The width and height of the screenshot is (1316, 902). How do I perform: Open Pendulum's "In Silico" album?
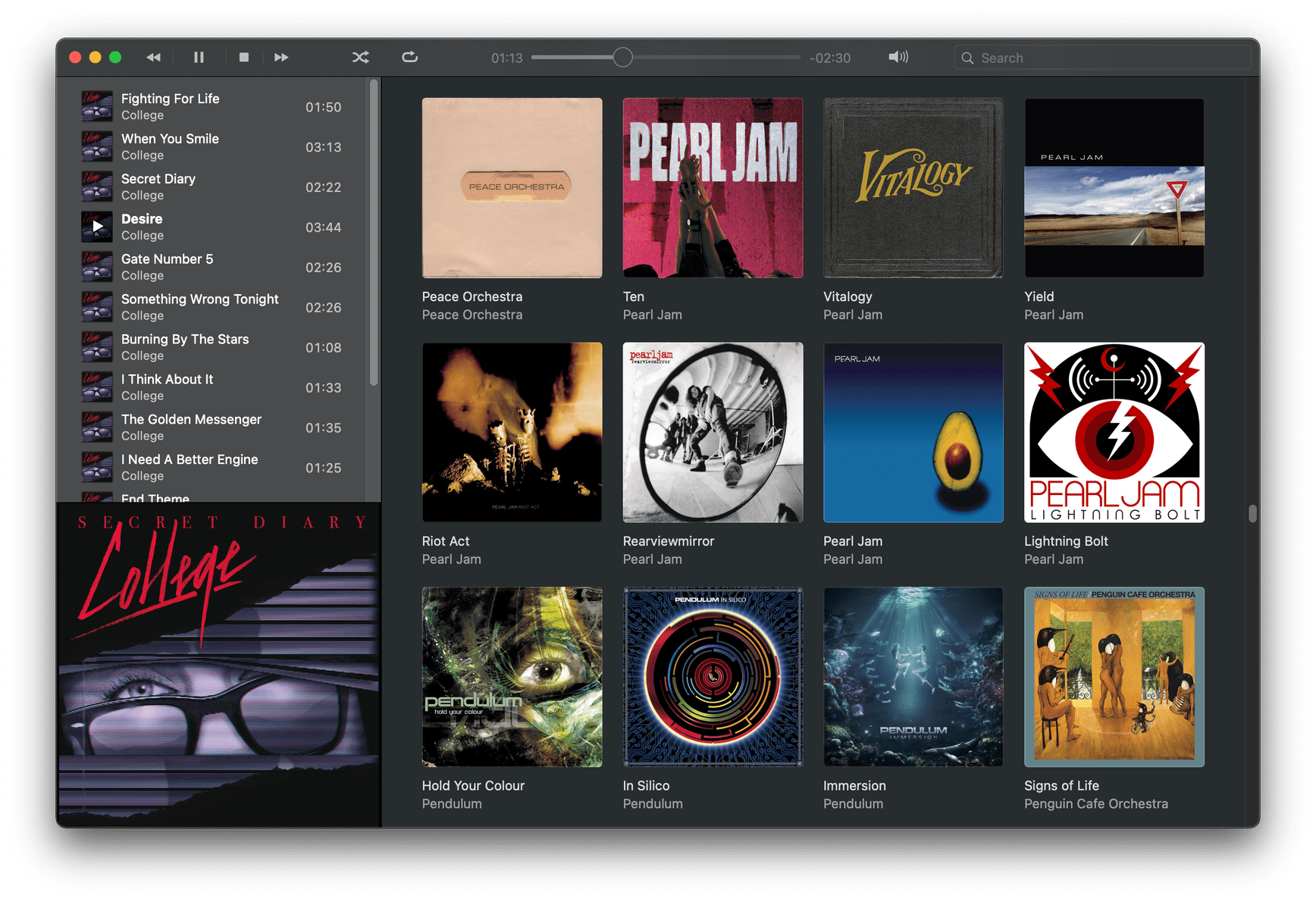712,677
